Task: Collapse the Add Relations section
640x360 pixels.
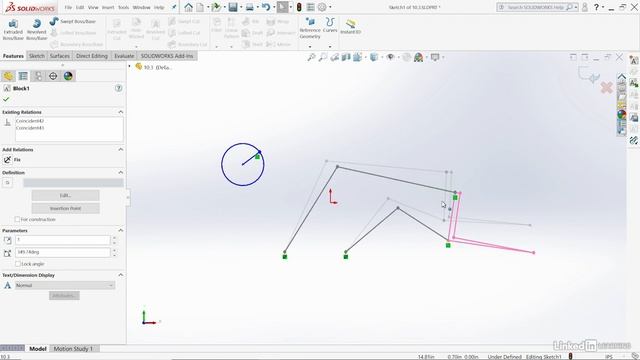Action: pos(120,149)
